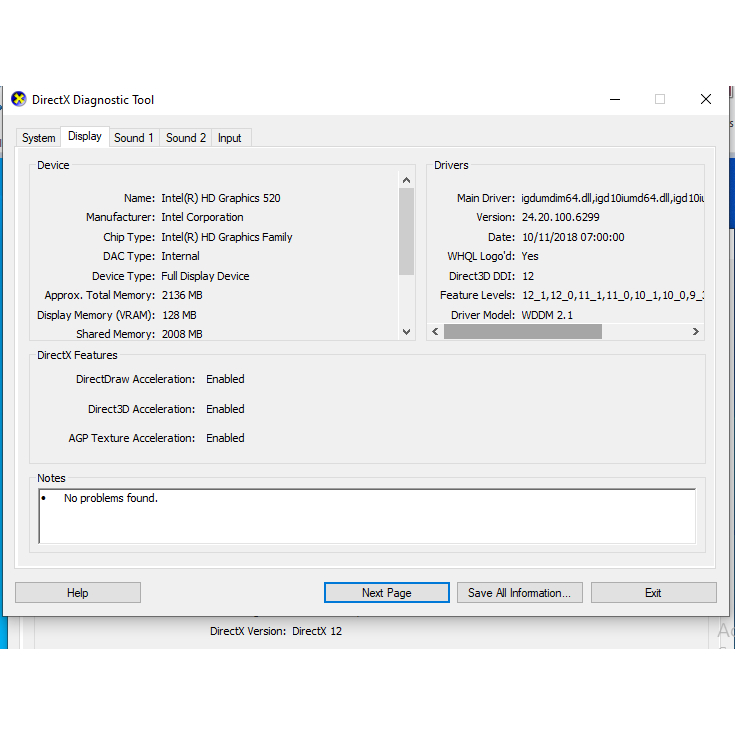
Task: Go to the Sound 2 tab
Action: [186, 138]
